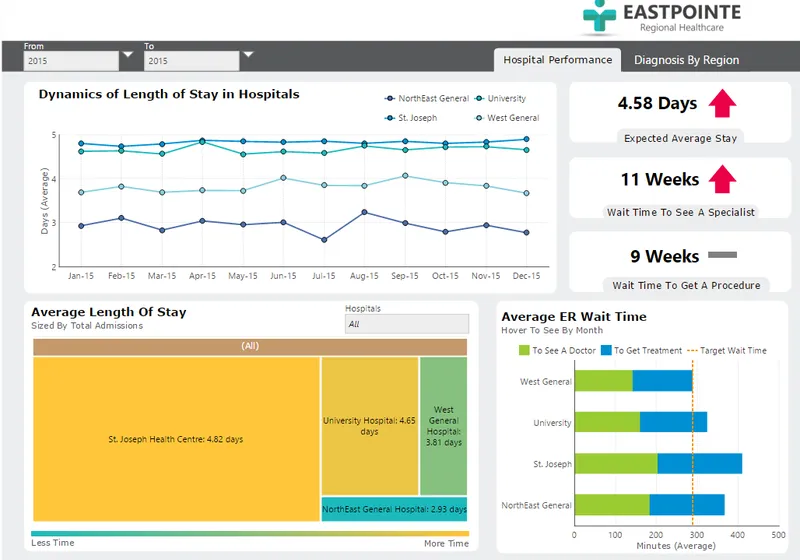Click Dec-15 axis label
This screenshot has height=560, width=800.
coord(526,276)
